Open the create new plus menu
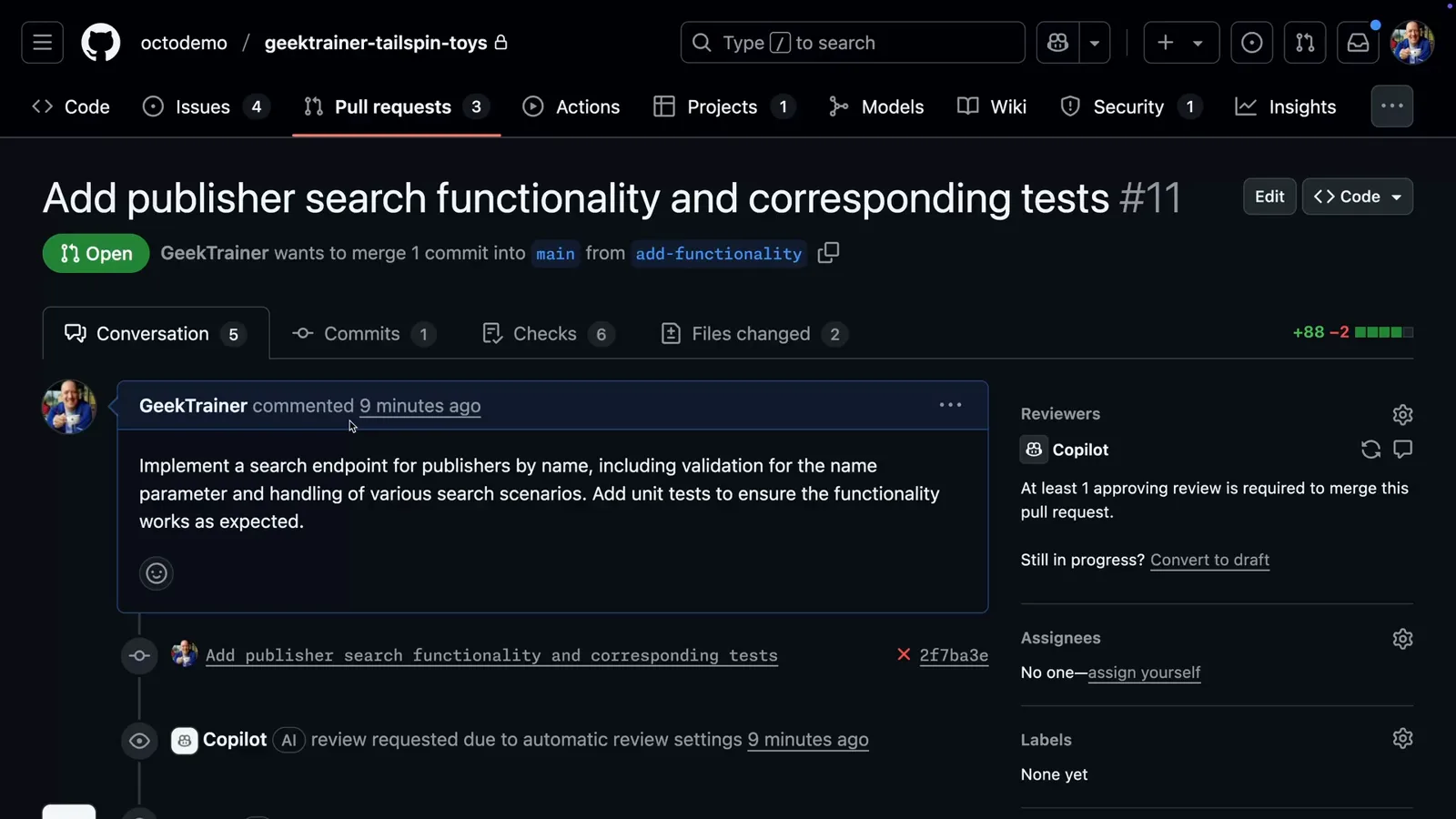This screenshot has height=819, width=1456. pos(1180,43)
